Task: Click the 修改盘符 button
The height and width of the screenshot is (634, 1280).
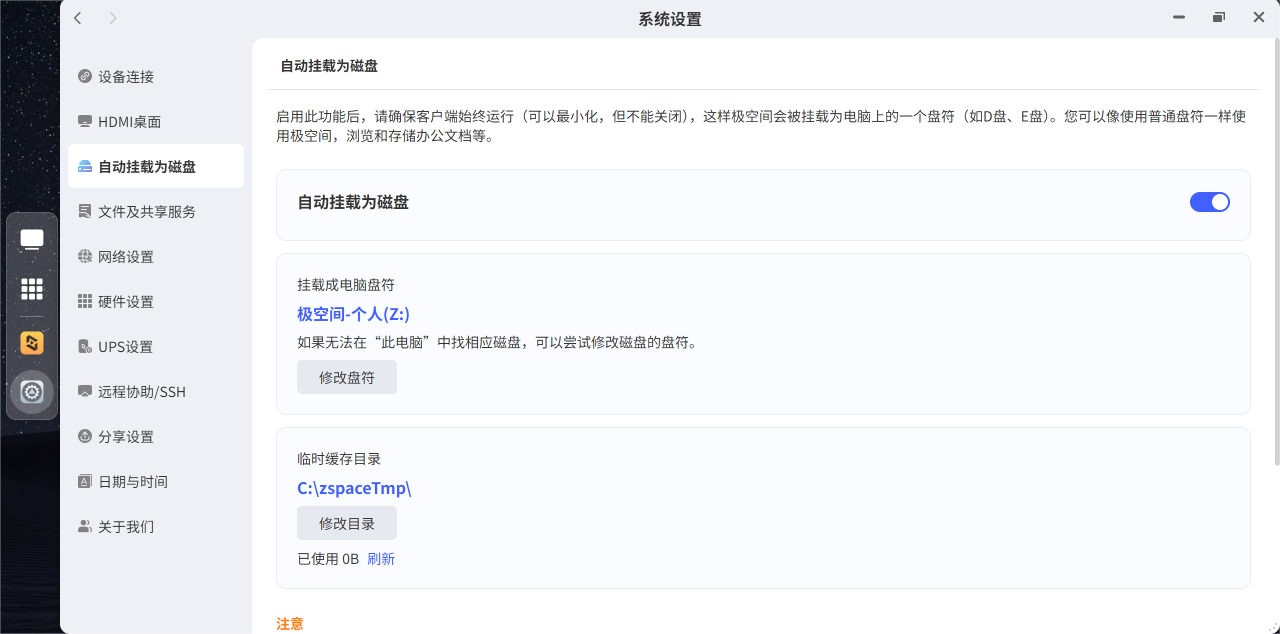Action: click(346, 378)
